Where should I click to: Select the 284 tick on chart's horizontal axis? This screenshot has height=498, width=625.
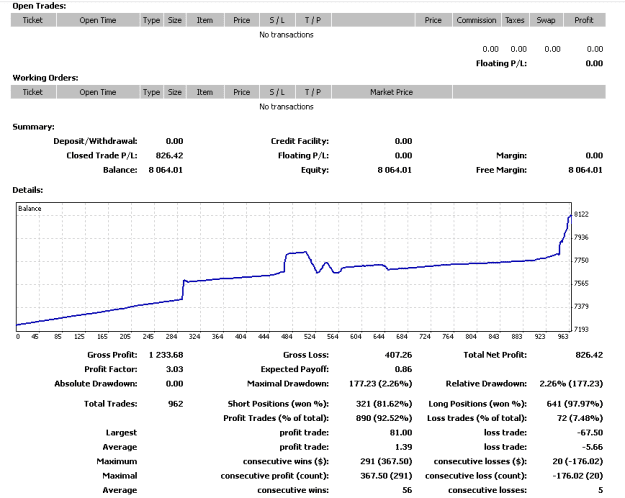[x=171, y=337]
